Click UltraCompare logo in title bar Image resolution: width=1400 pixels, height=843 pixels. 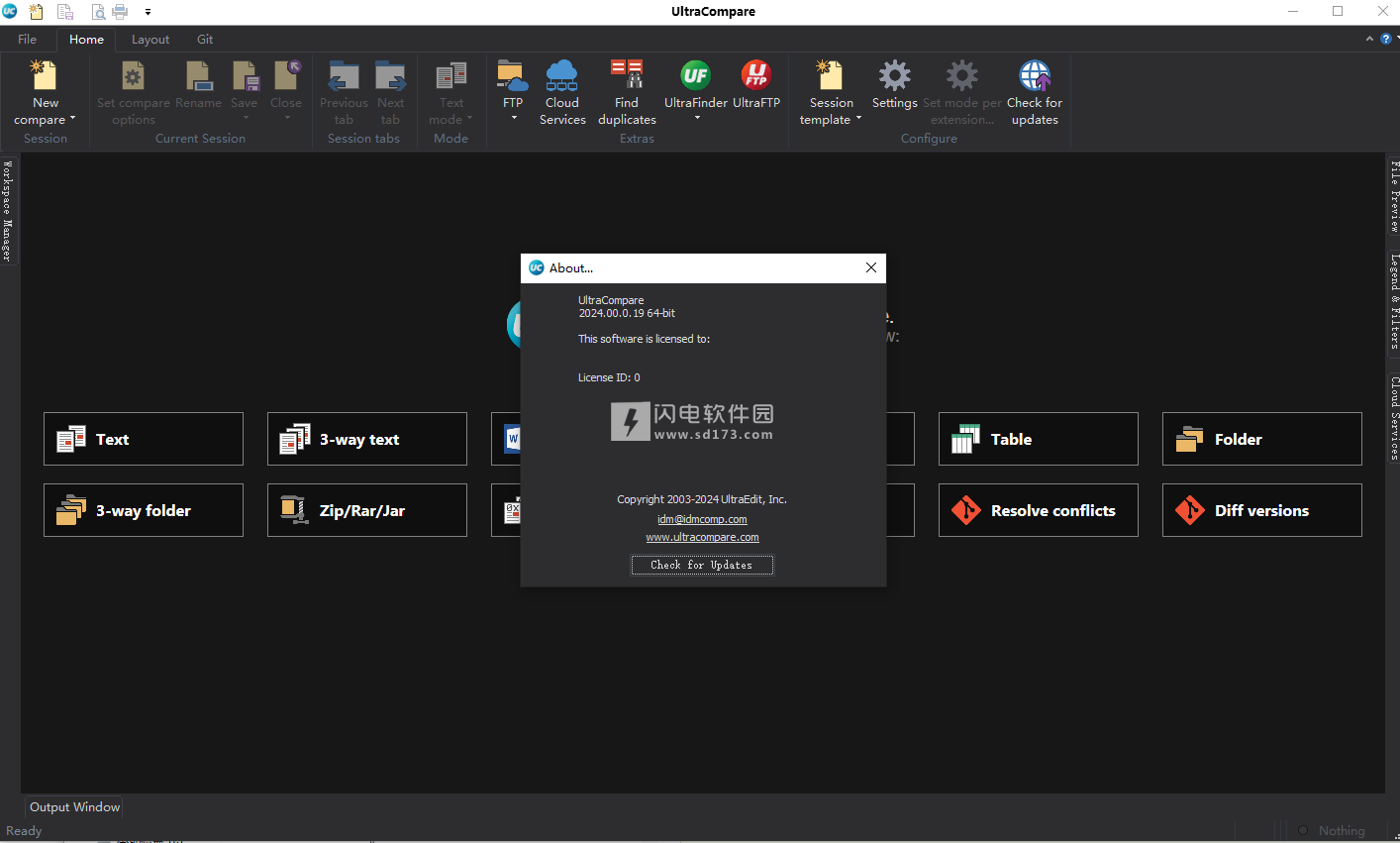[x=10, y=12]
